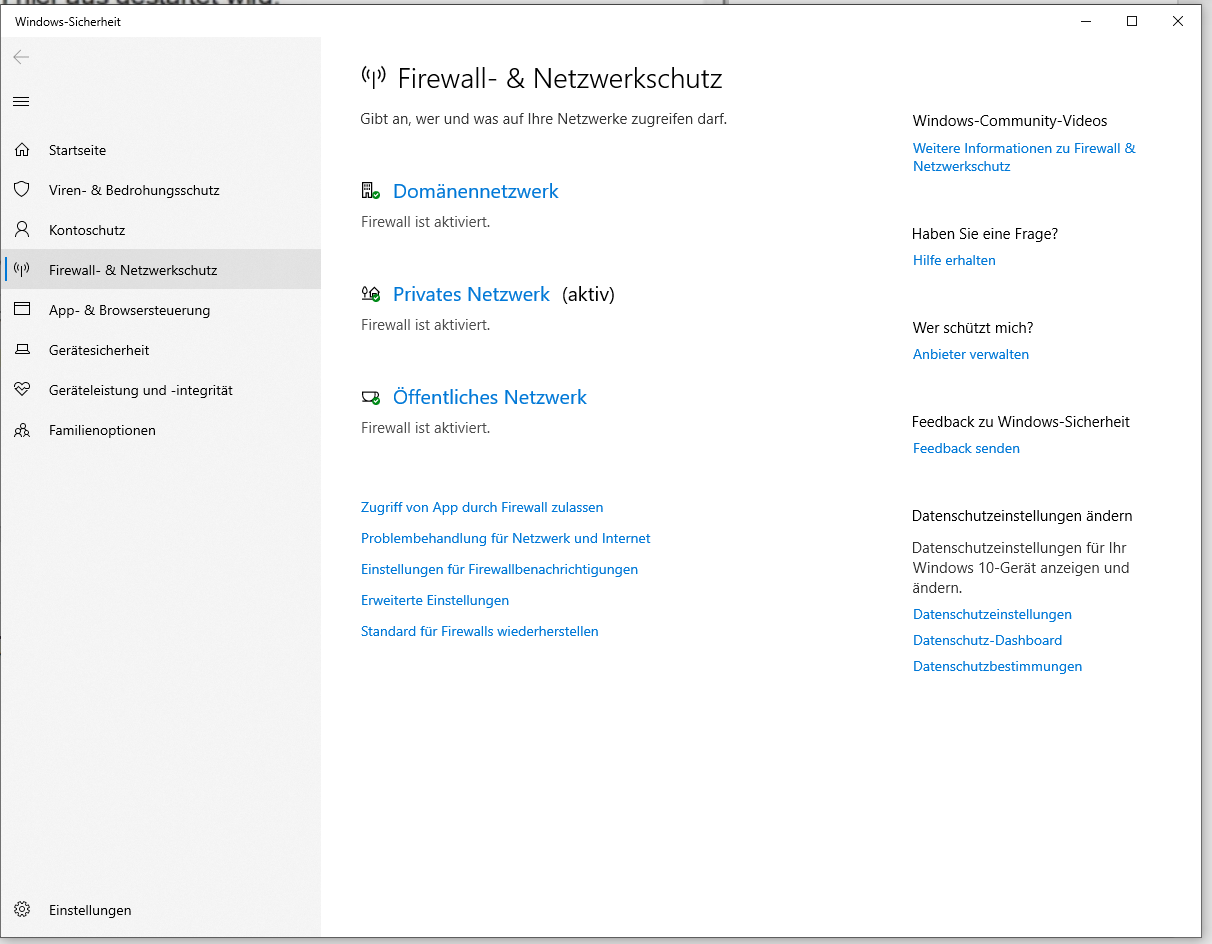Open Erweiterte Einstellungen link

pos(435,600)
